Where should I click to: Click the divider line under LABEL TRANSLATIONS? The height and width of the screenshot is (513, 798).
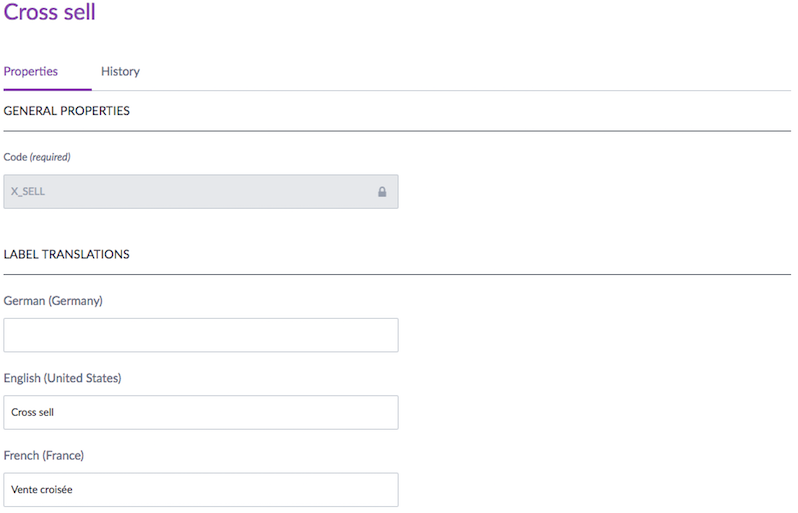point(400,274)
